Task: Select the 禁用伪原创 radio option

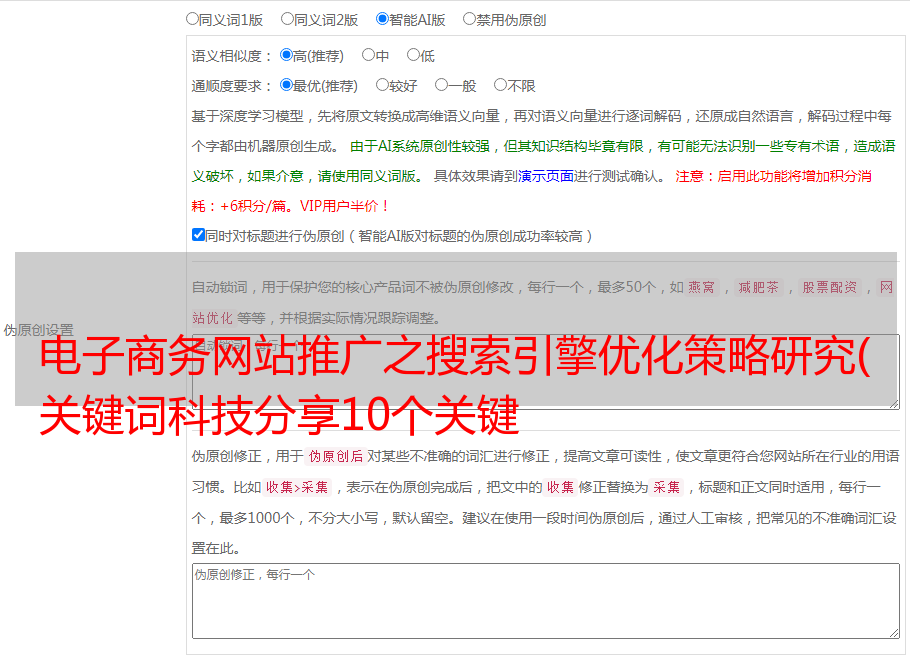Action: pos(469,19)
